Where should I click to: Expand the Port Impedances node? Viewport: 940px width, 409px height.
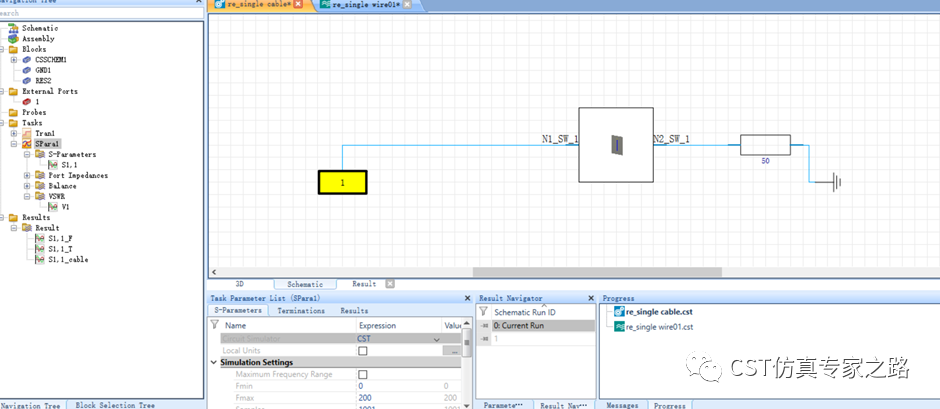tap(27, 176)
